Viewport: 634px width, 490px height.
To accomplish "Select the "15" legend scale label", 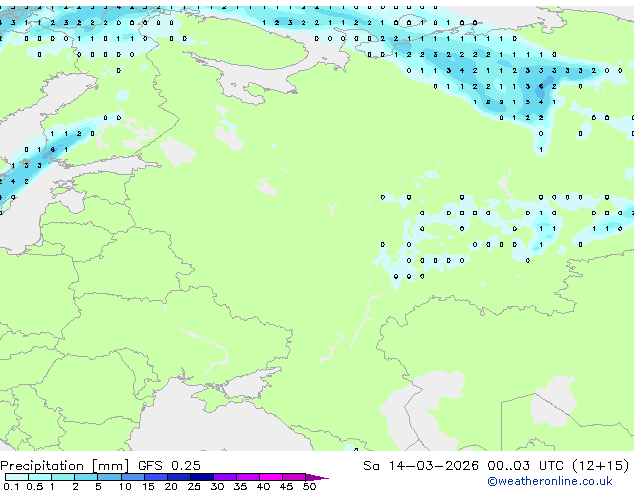I will (148, 486).
